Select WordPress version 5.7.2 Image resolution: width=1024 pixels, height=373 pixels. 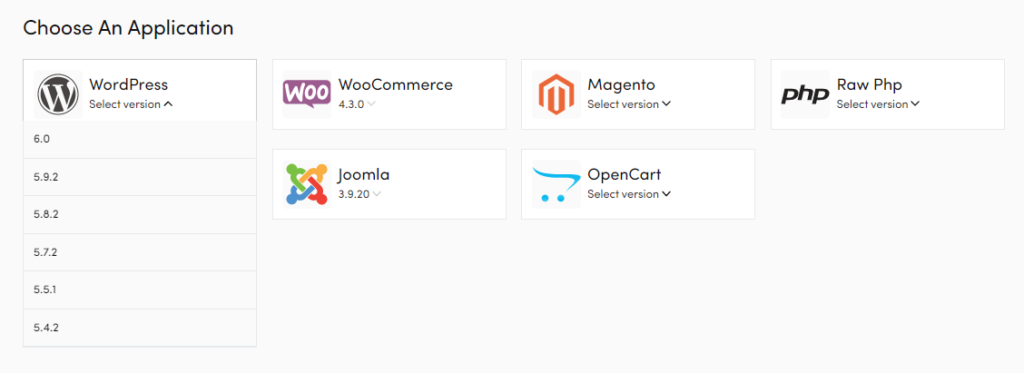pyautogui.click(x=140, y=252)
